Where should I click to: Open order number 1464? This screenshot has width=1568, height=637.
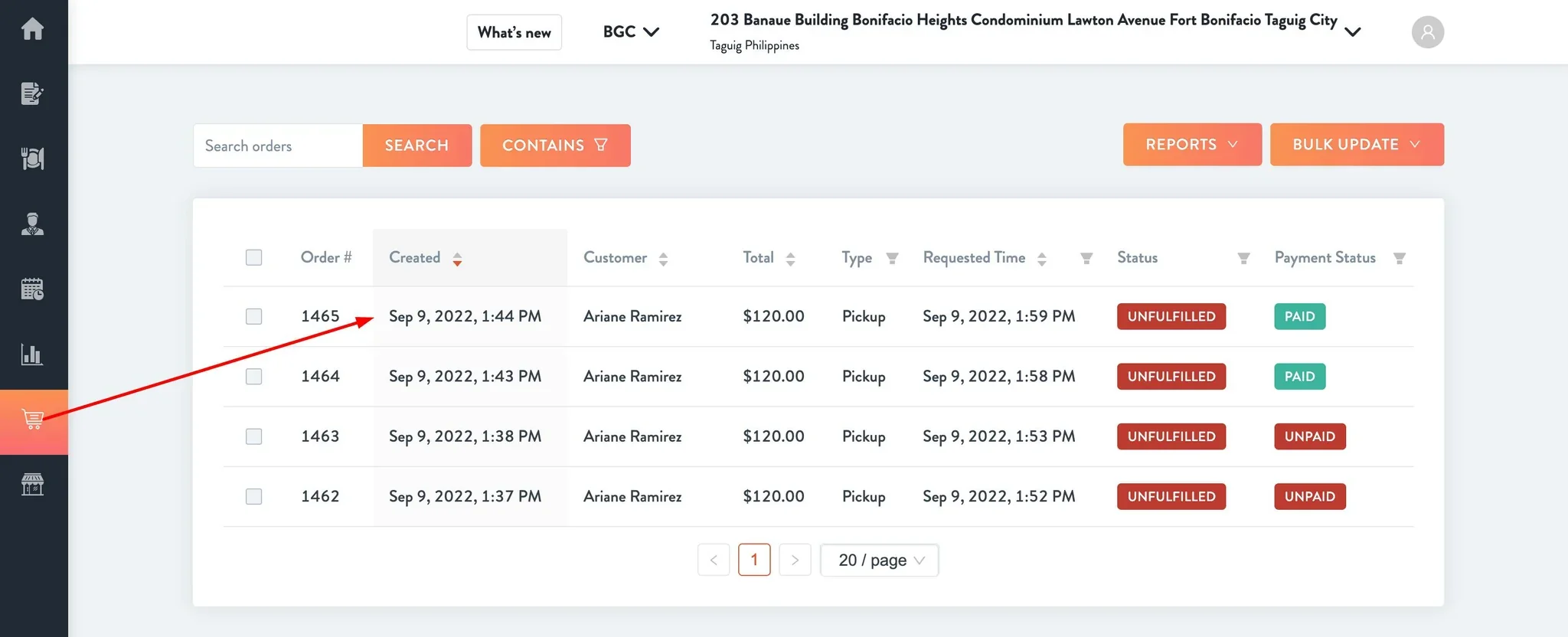tap(320, 376)
